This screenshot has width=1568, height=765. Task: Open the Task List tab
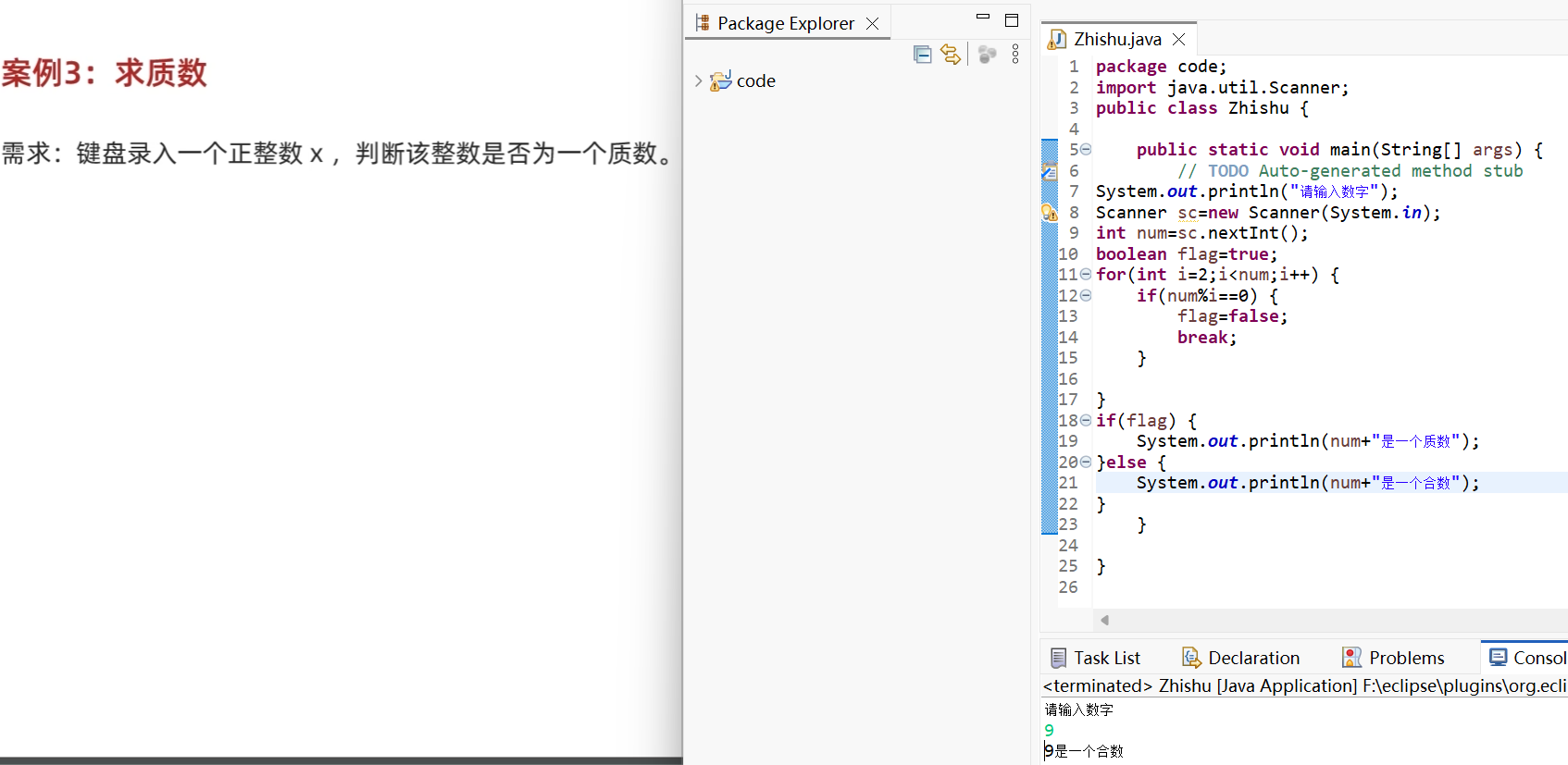(x=1096, y=658)
